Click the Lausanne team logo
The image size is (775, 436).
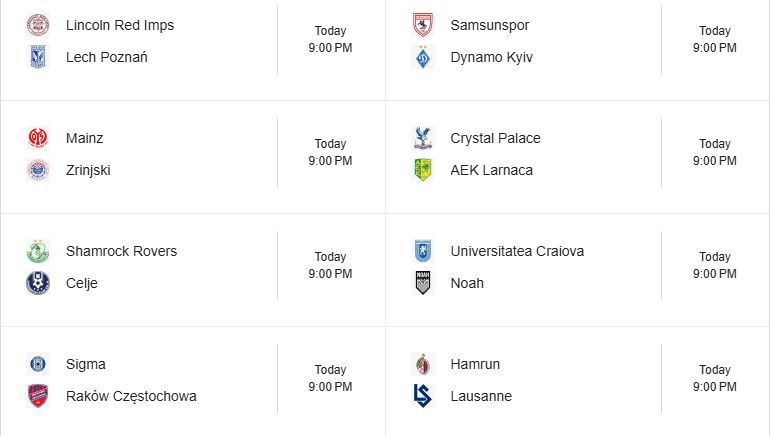pos(423,396)
